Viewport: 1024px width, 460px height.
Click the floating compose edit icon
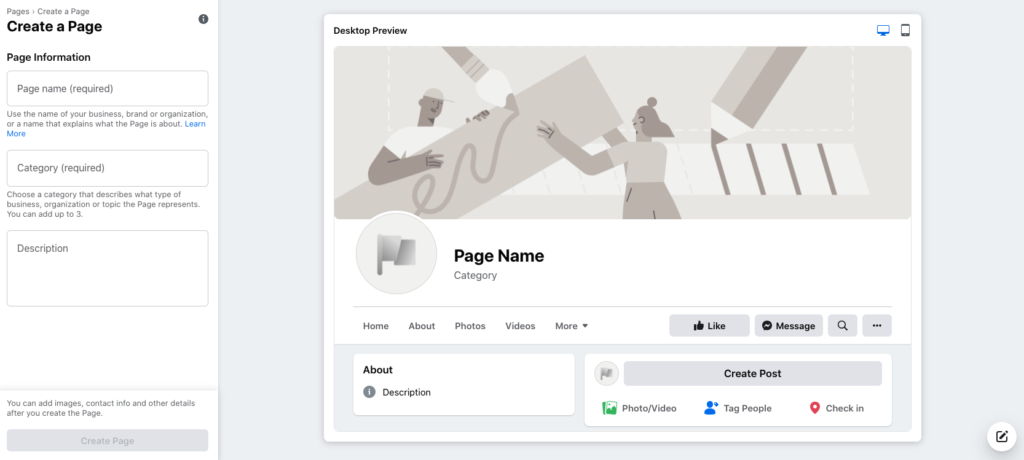[x=1001, y=436]
